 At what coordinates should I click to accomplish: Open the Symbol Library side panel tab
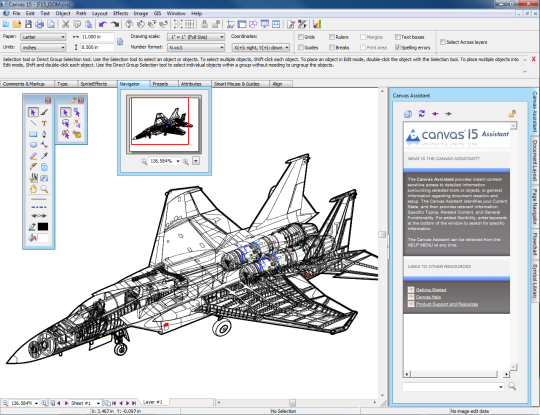coord(535,281)
